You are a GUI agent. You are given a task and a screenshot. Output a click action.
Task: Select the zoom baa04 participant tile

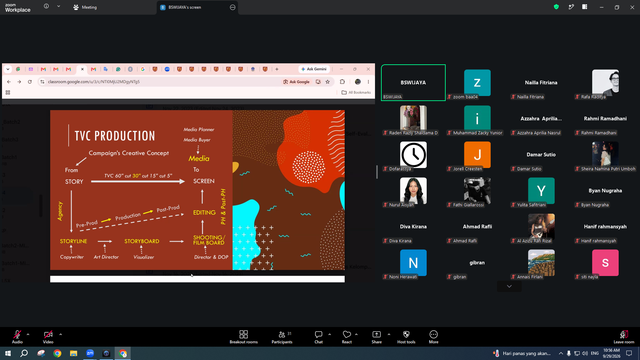coord(477,82)
